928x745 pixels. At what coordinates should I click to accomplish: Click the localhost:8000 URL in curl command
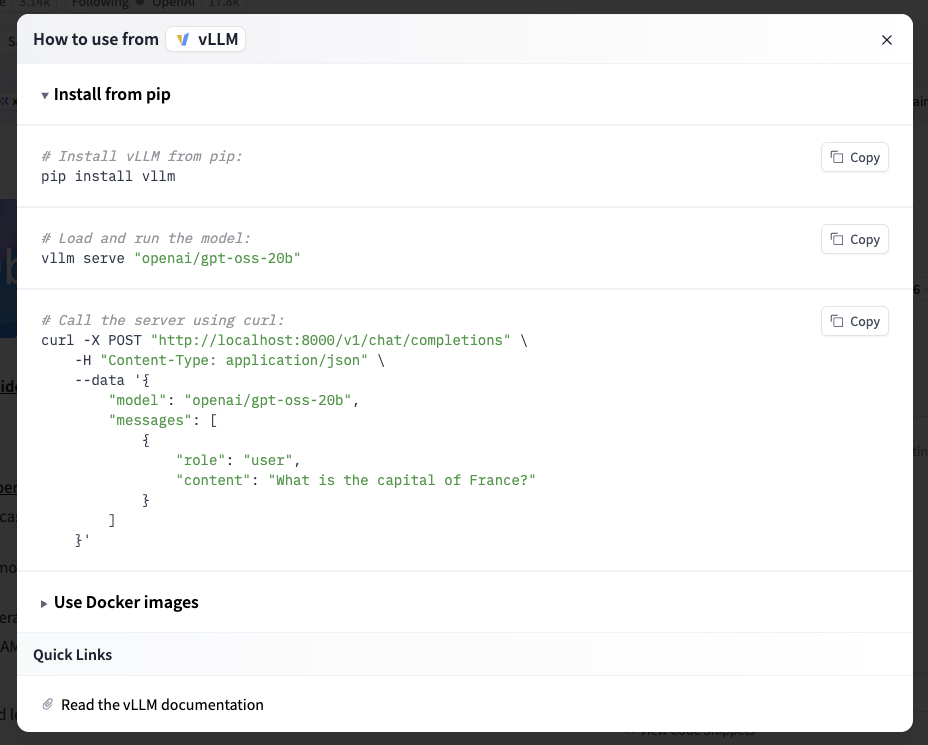[x=330, y=340]
